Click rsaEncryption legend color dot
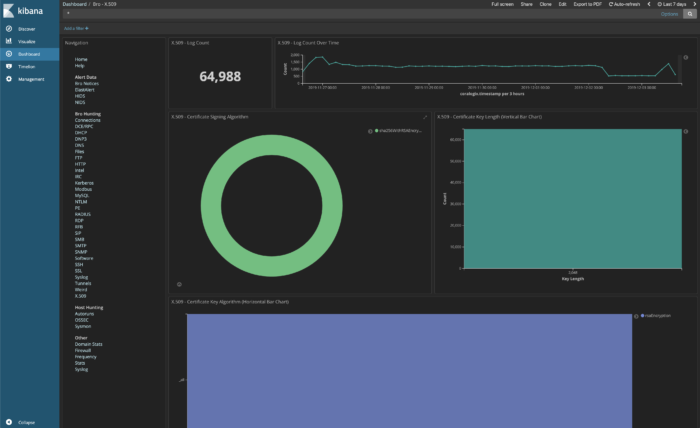The image size is (700, 428). [x=642, y=316]
